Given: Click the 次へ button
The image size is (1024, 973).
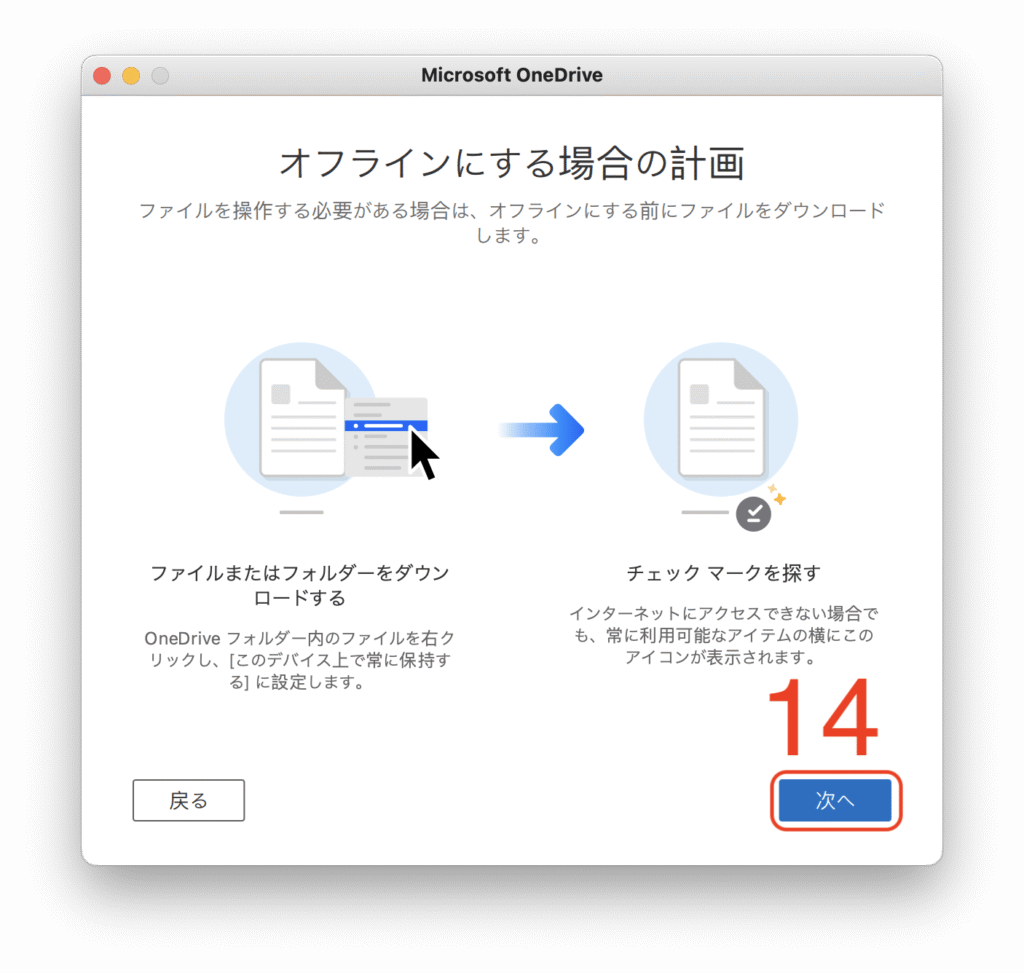Looking at the screenshot, I should tap(835, 800).
